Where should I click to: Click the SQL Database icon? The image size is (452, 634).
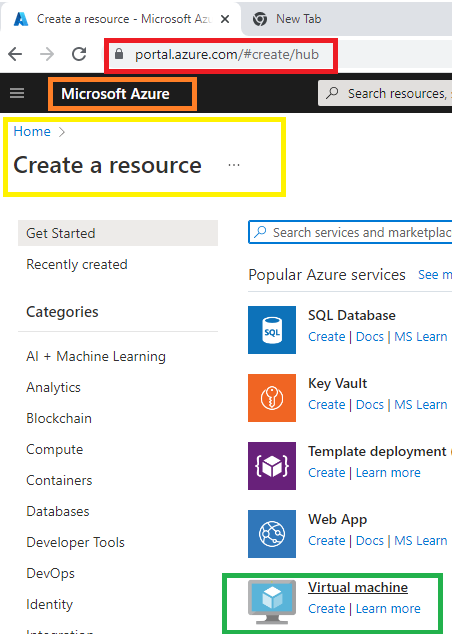point(272,330)
